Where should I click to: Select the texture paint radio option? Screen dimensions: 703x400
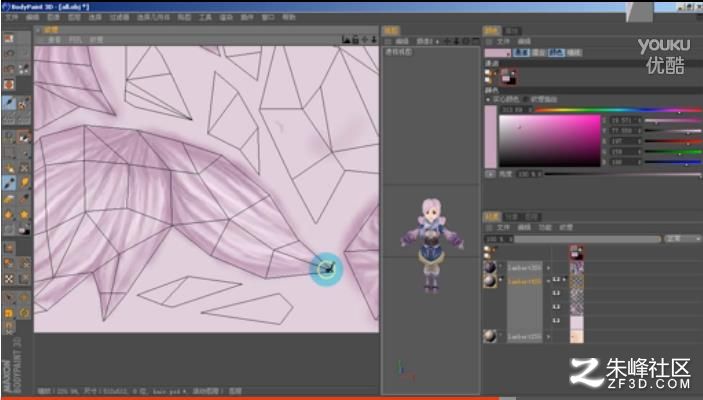click(526, 99)
